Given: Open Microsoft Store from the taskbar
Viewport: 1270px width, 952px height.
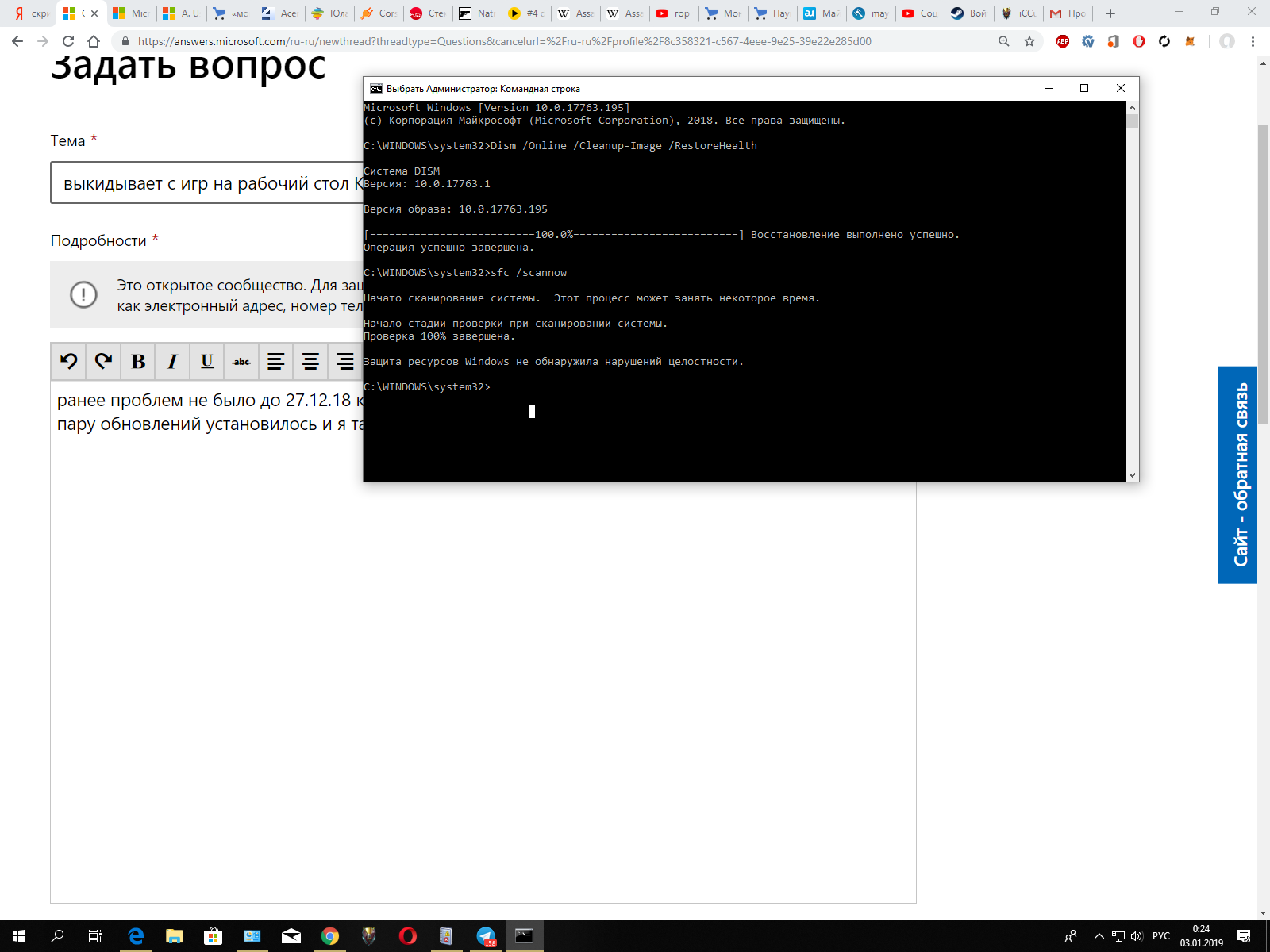Looking at the screenshot, I should click(x=214, y=936).
